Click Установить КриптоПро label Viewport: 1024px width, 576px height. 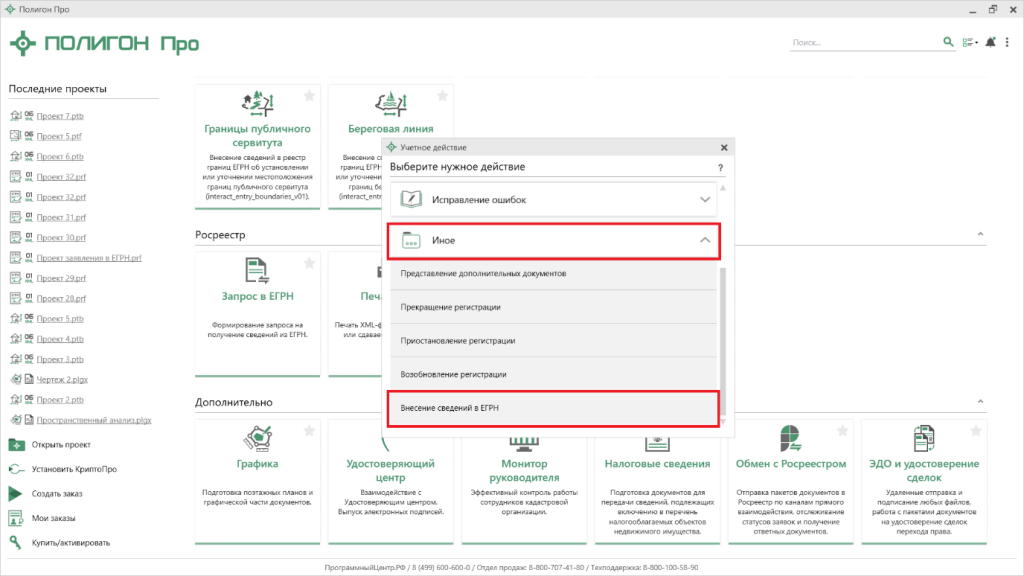(74, 469)
